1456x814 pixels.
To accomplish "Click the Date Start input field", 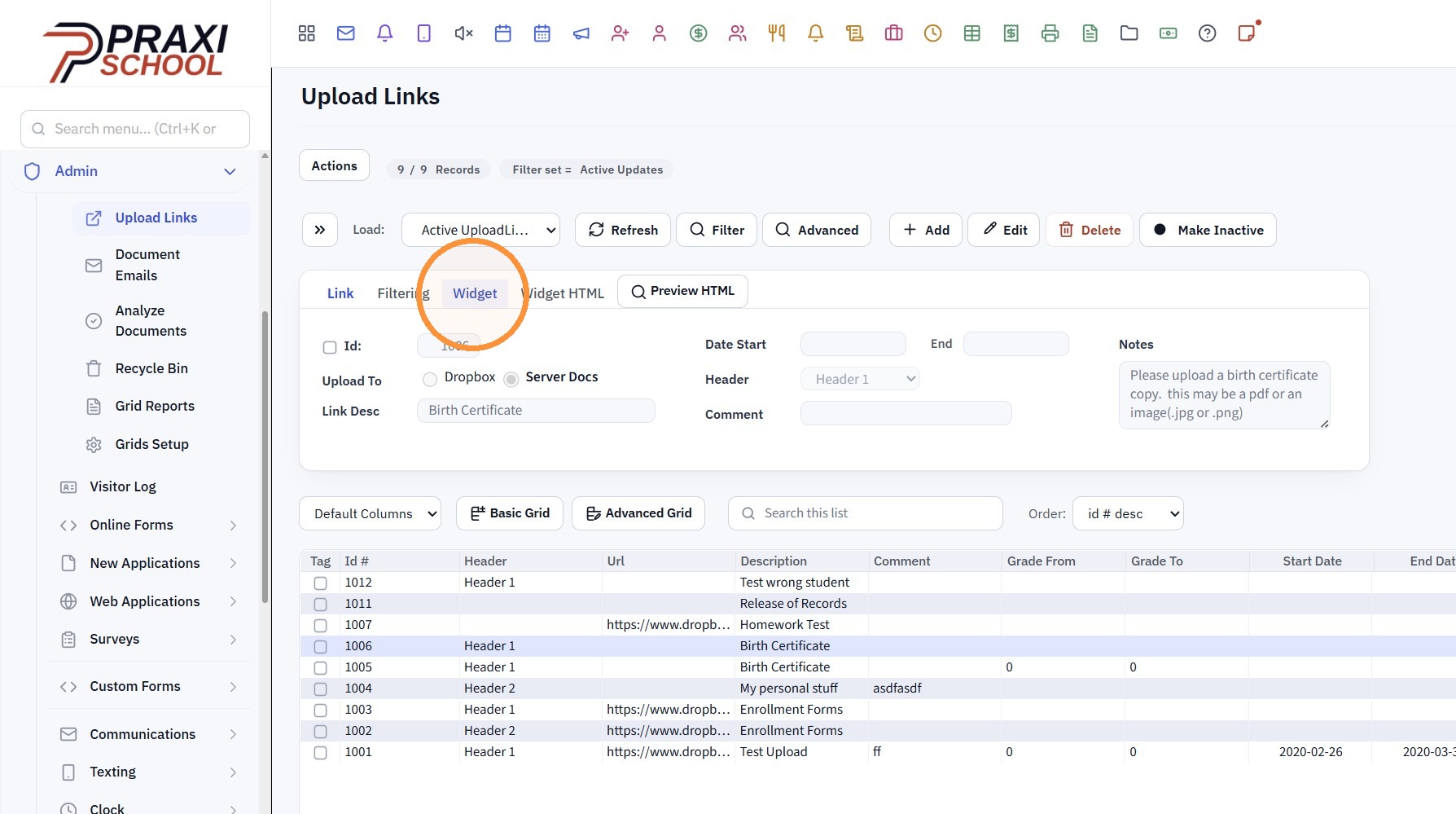I will tap(853, 344).
